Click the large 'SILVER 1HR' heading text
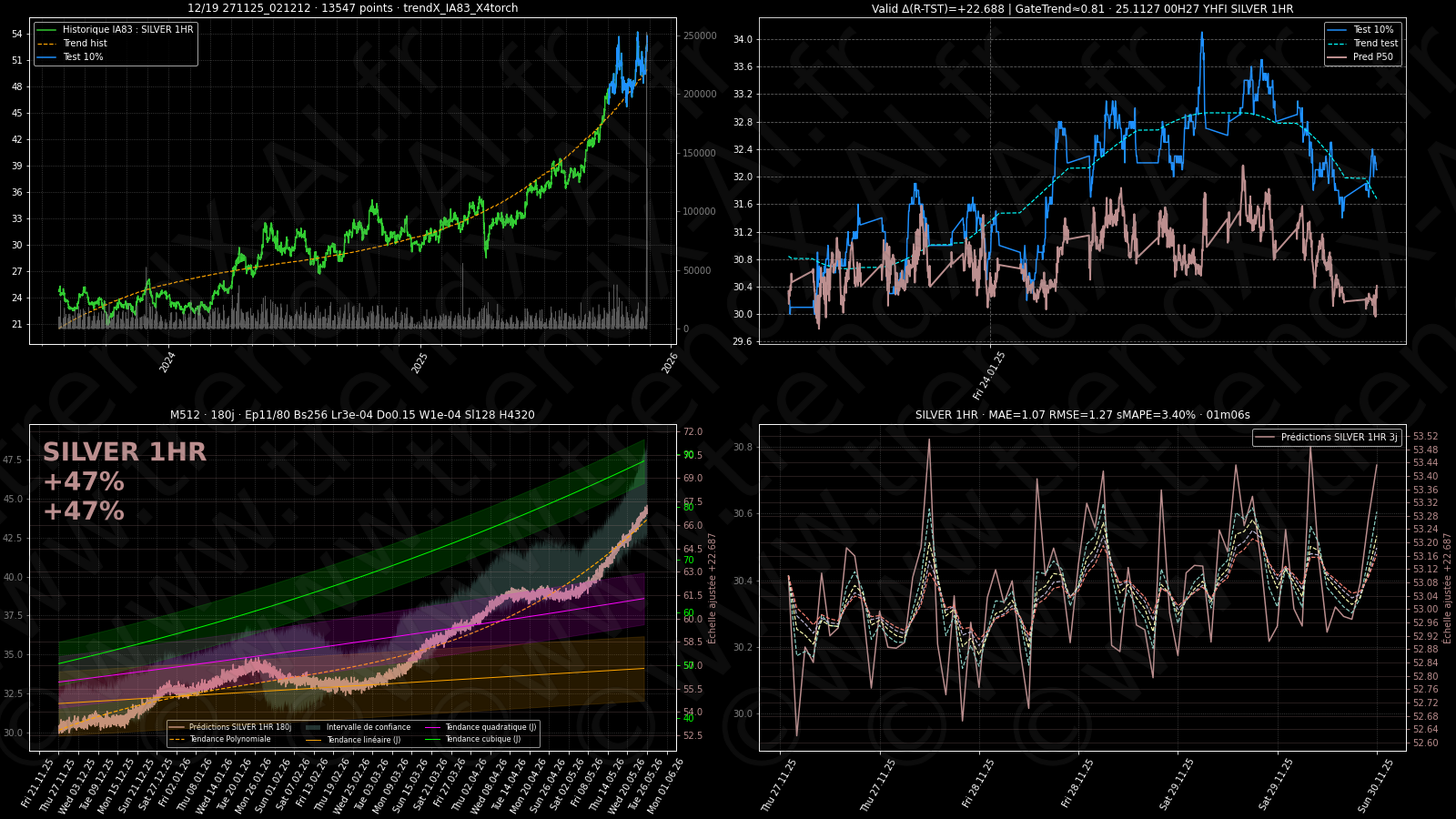 tap(125, 452)
